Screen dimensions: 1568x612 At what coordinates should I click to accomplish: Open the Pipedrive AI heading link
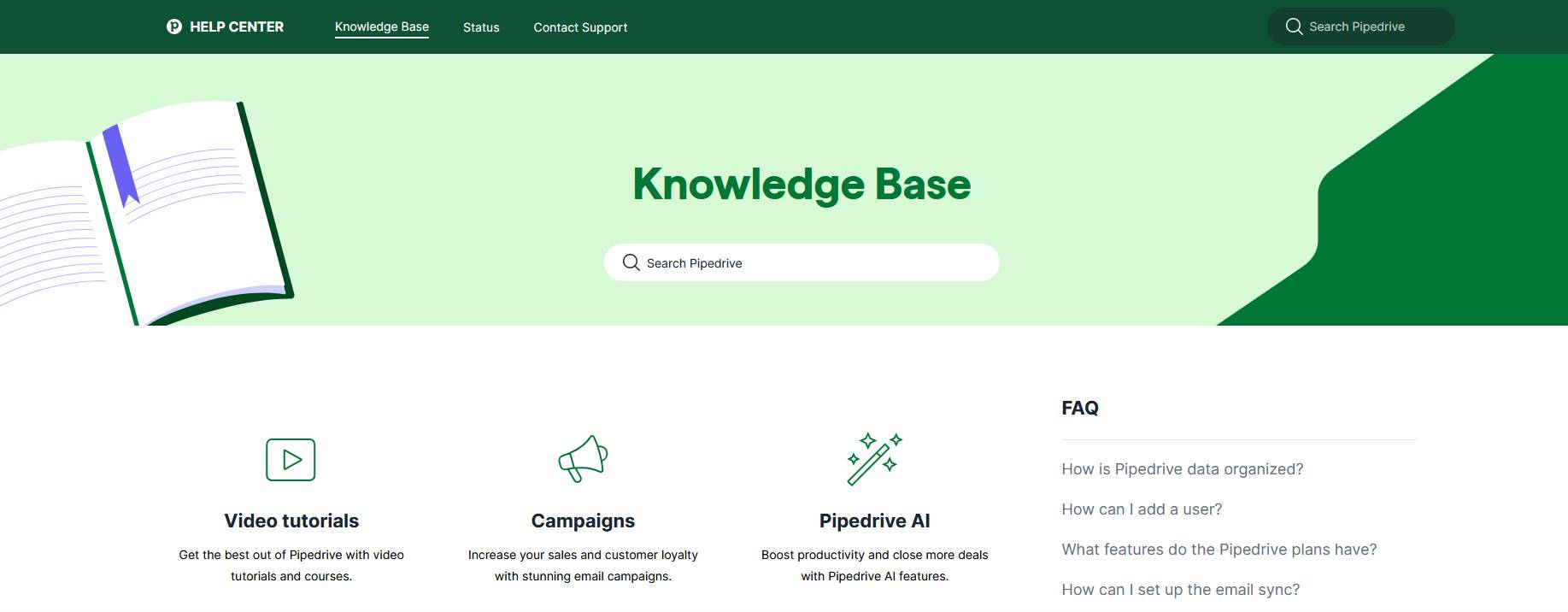coord(874,521)
